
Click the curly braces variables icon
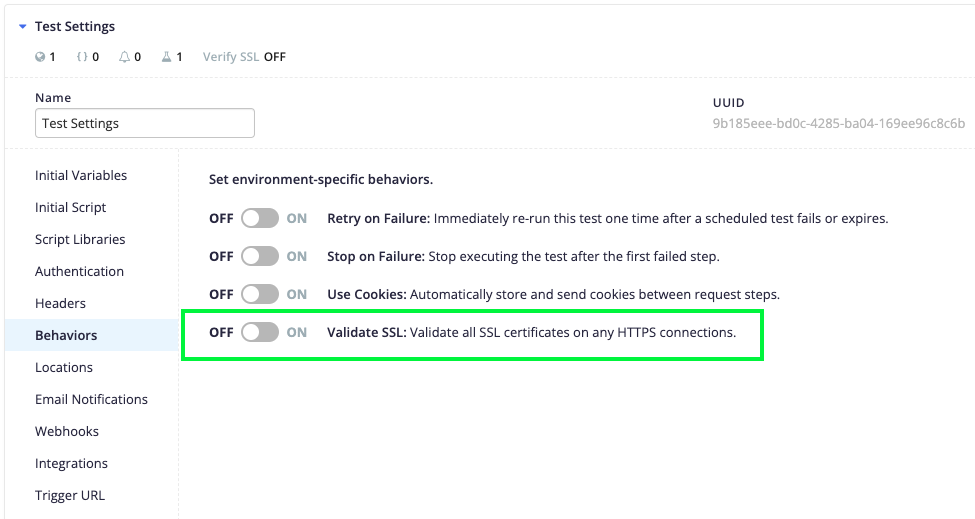pyautogui.click(x=81, y=57)
